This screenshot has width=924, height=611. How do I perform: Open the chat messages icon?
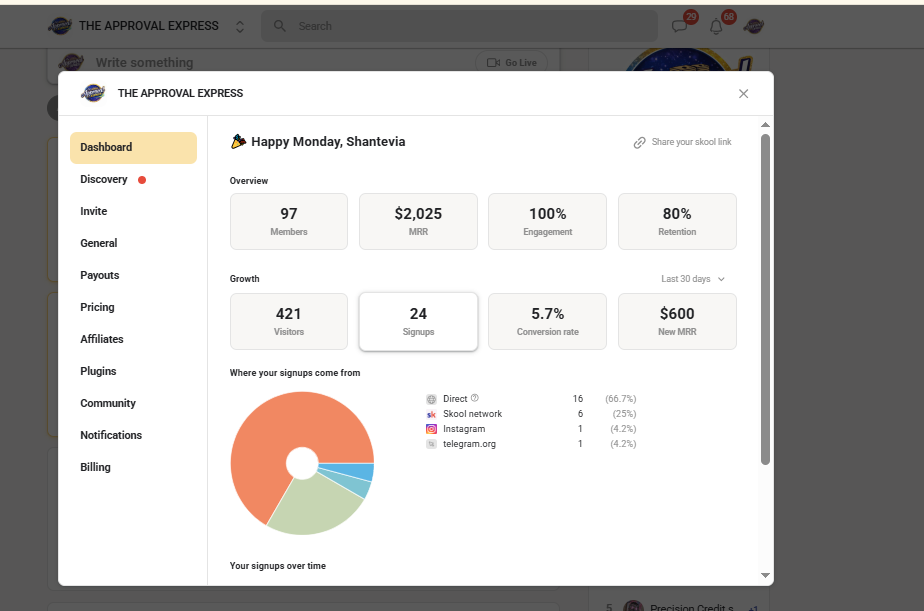click(x=679, y=27)
